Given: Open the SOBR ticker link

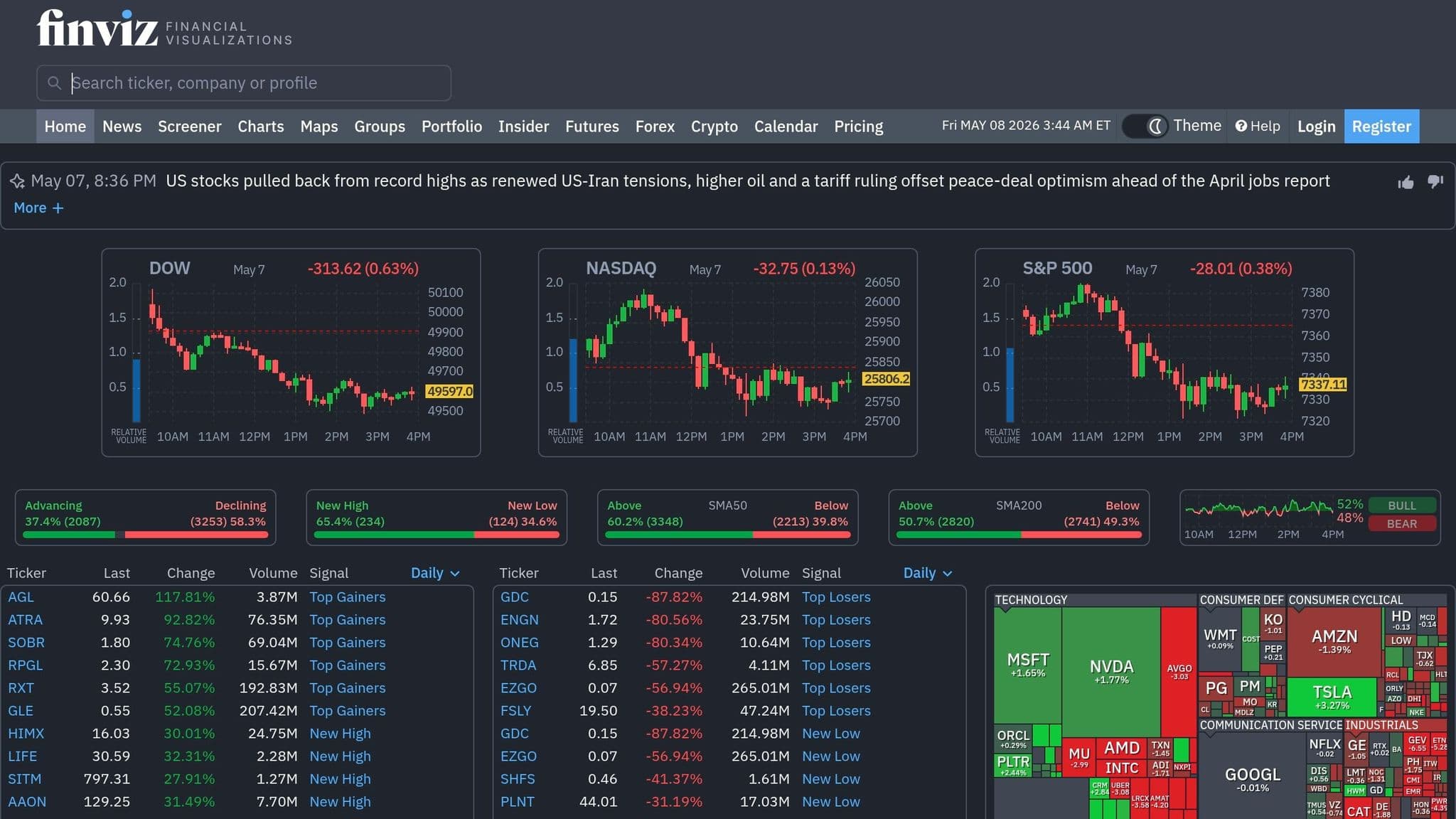Looking at the screenshot, I should click(26, 643).
